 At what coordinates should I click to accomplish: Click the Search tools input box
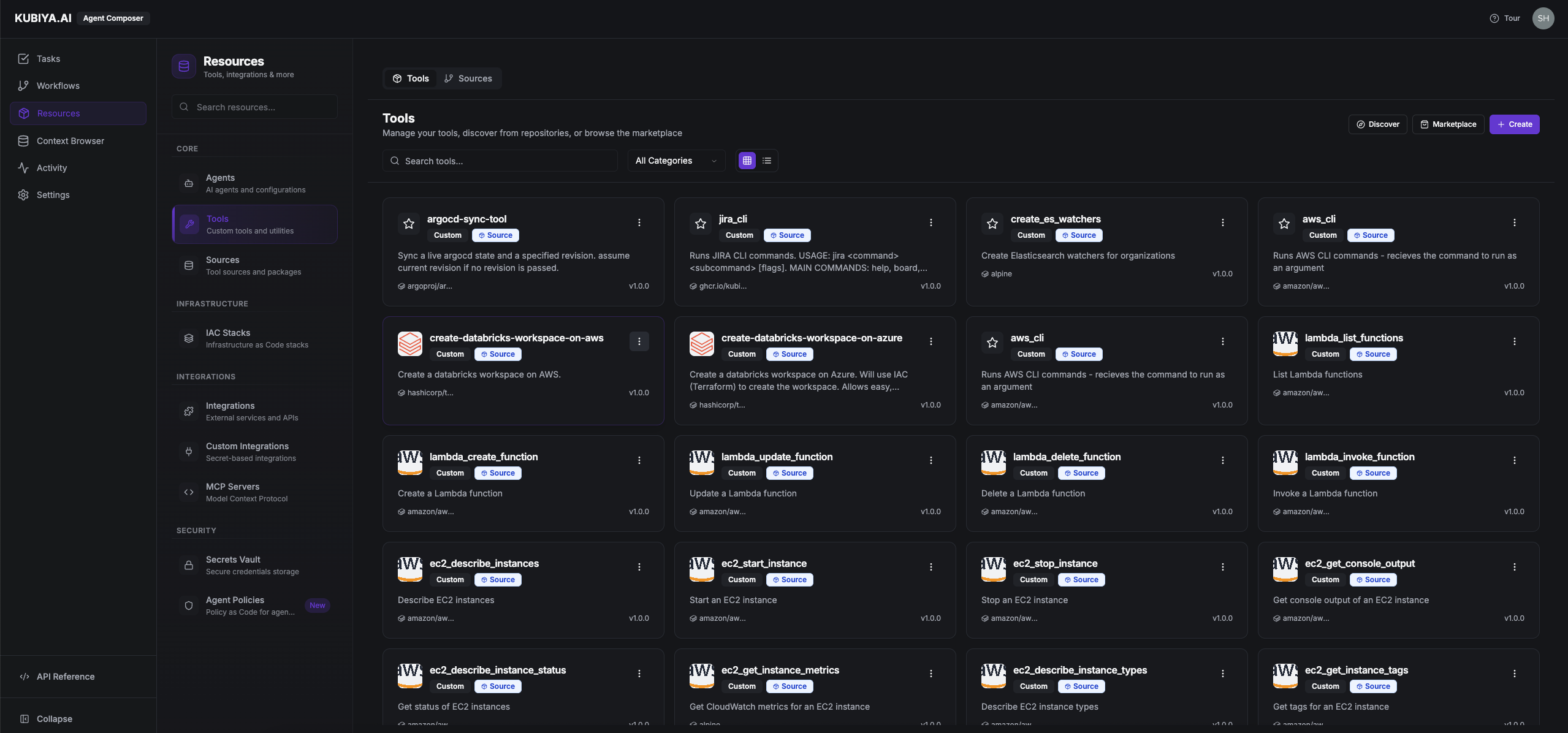click(x=500, y=161)
